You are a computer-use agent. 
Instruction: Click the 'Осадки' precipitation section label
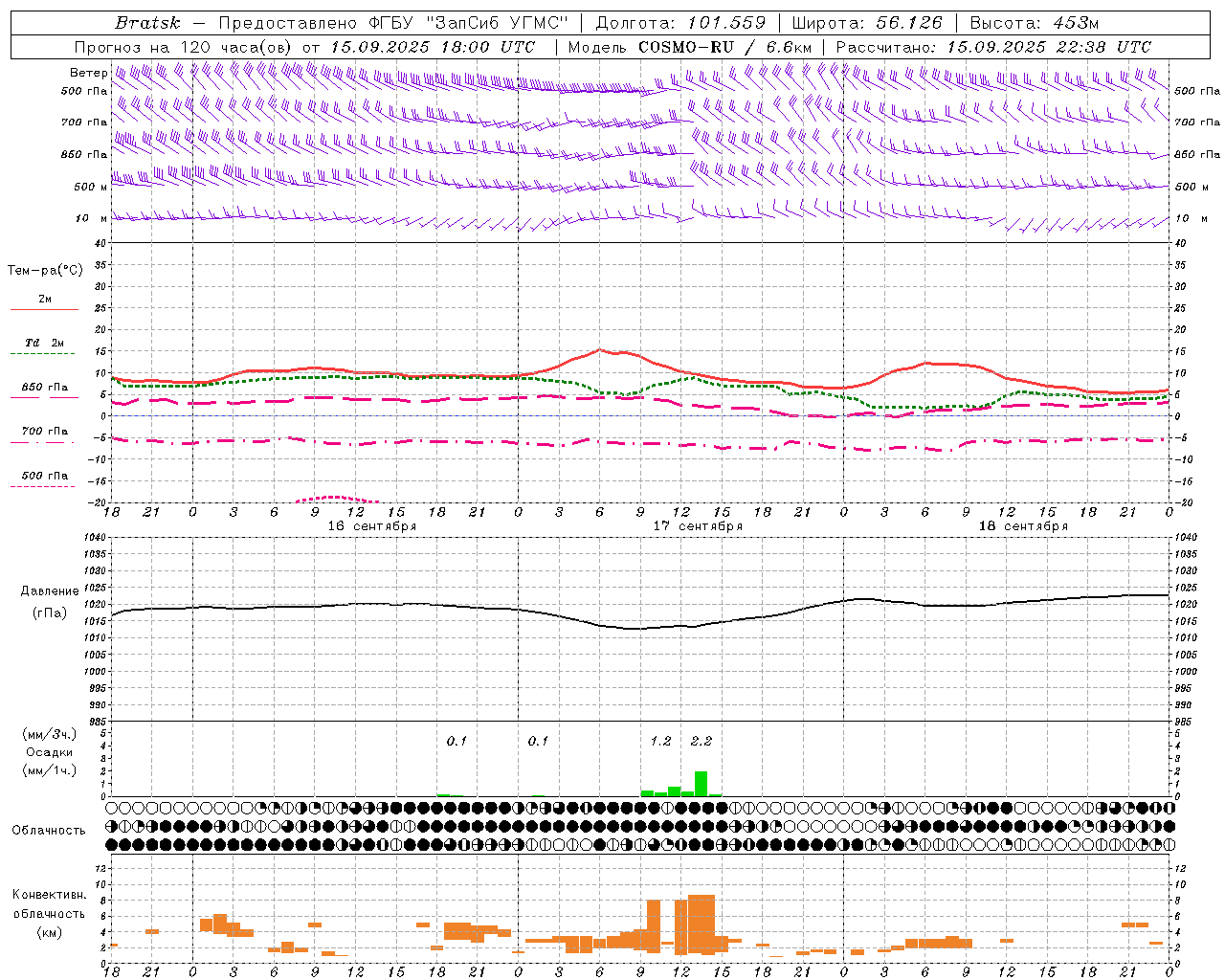coord(50,752)
